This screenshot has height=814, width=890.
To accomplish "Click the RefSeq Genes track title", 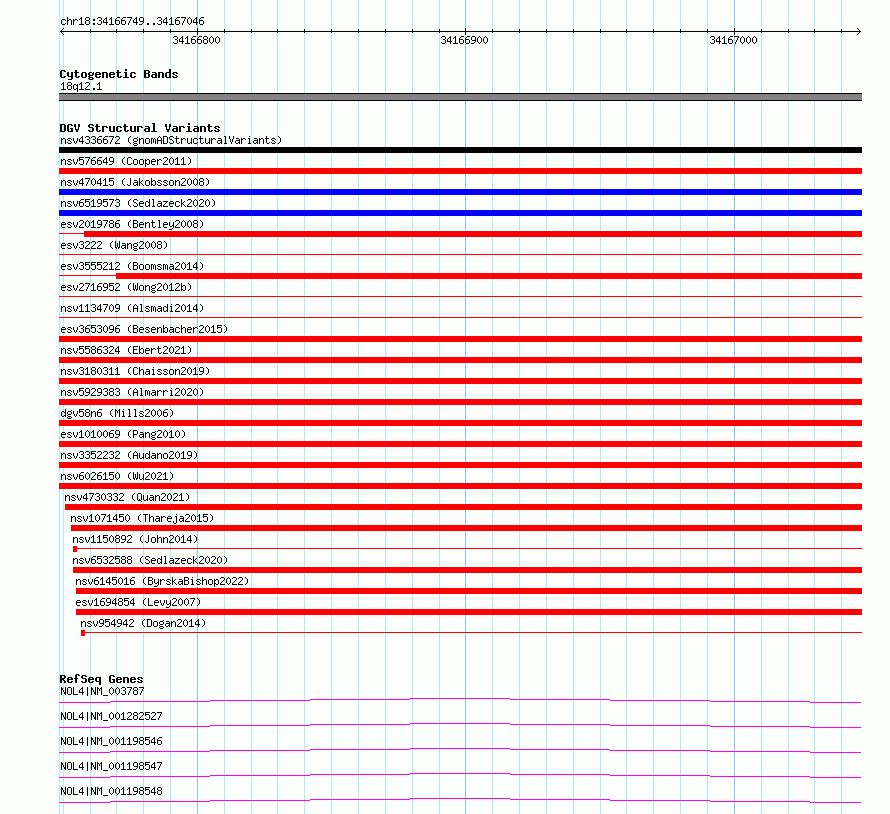I will click(101, 679).
